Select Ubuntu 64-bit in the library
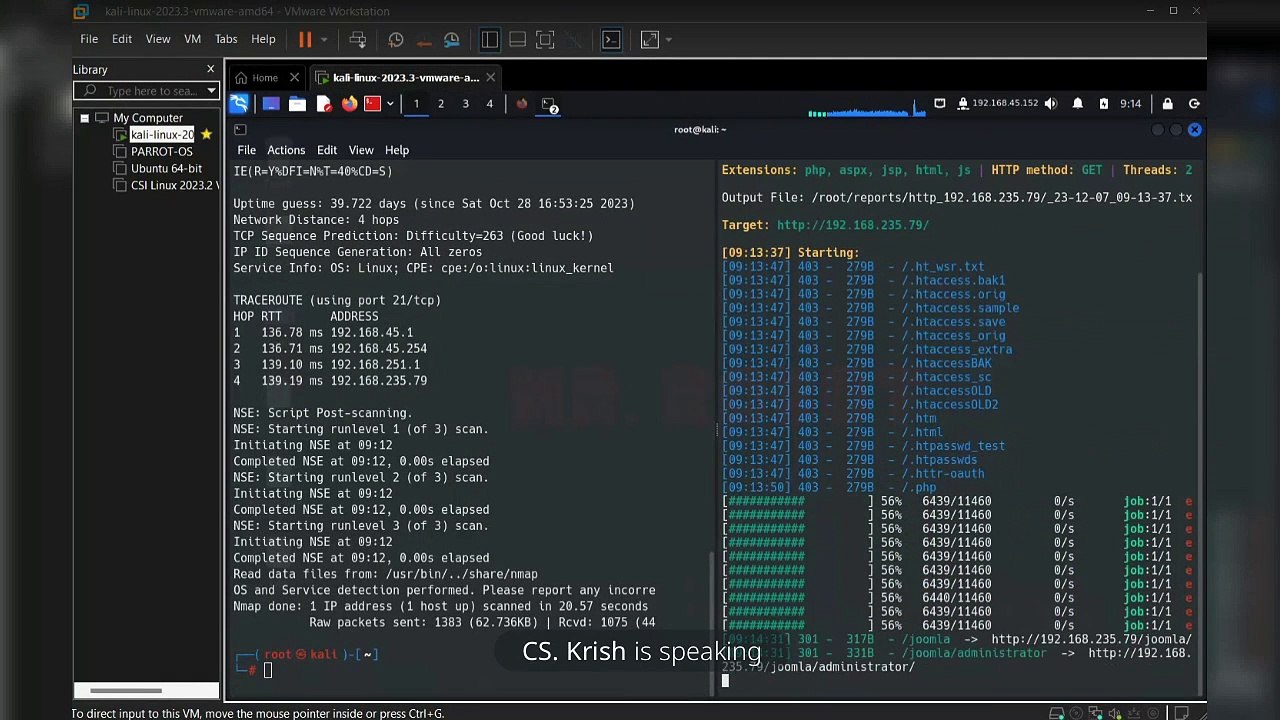 (166, 169)
